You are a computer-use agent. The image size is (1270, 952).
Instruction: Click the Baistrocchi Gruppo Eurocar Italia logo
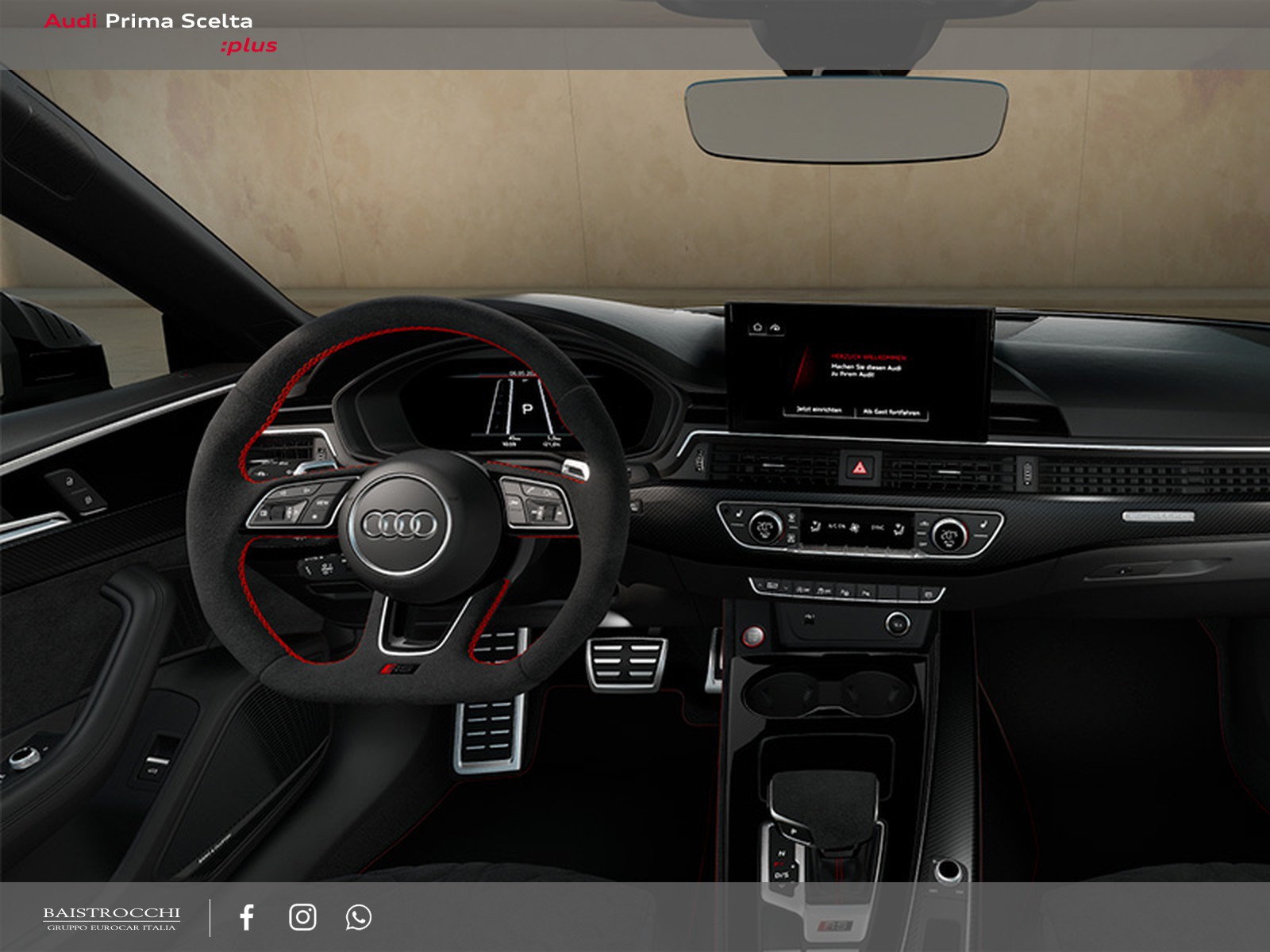111,918
